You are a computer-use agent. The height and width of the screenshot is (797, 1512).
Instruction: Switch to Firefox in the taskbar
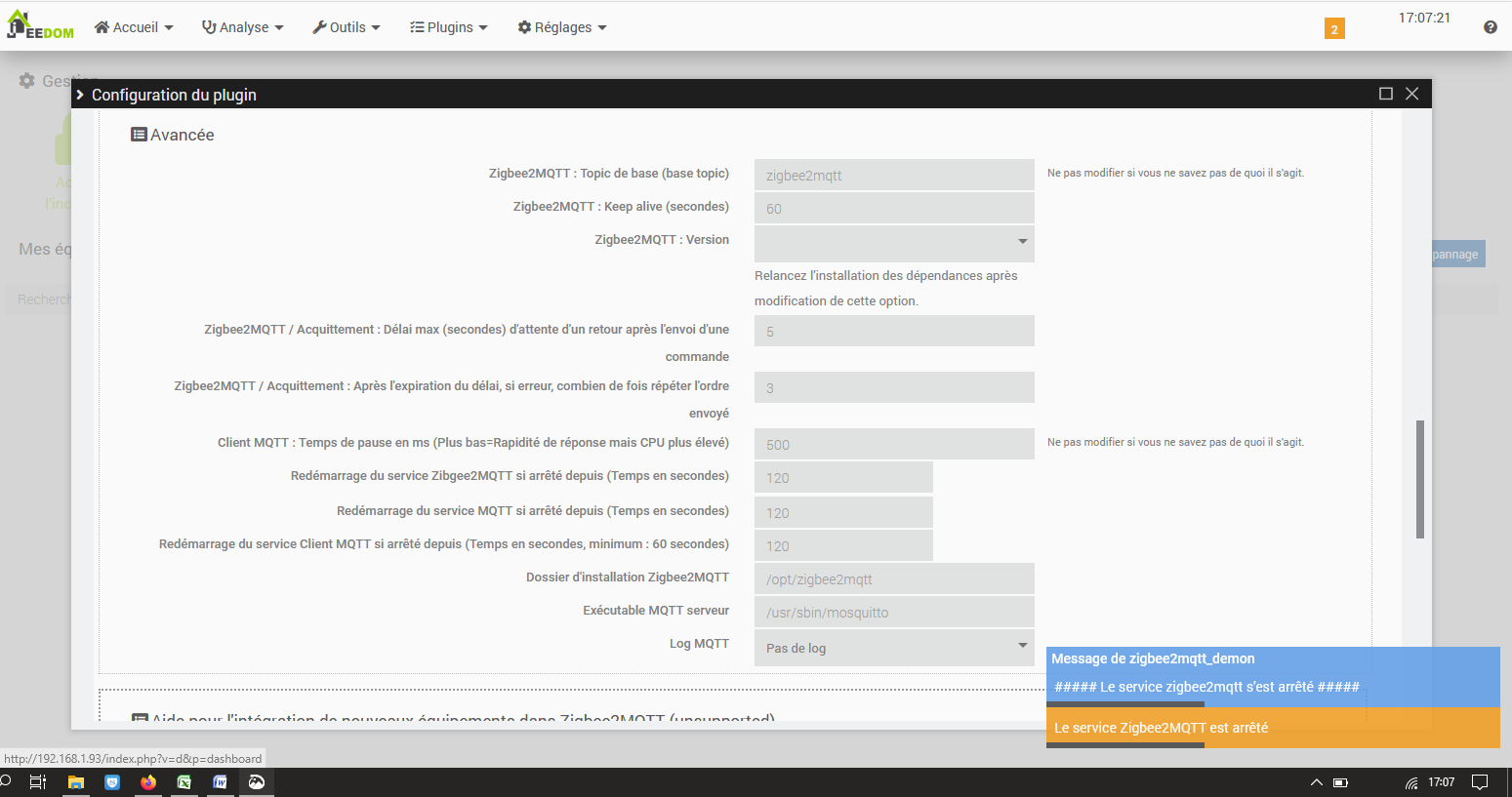point(148,781)
